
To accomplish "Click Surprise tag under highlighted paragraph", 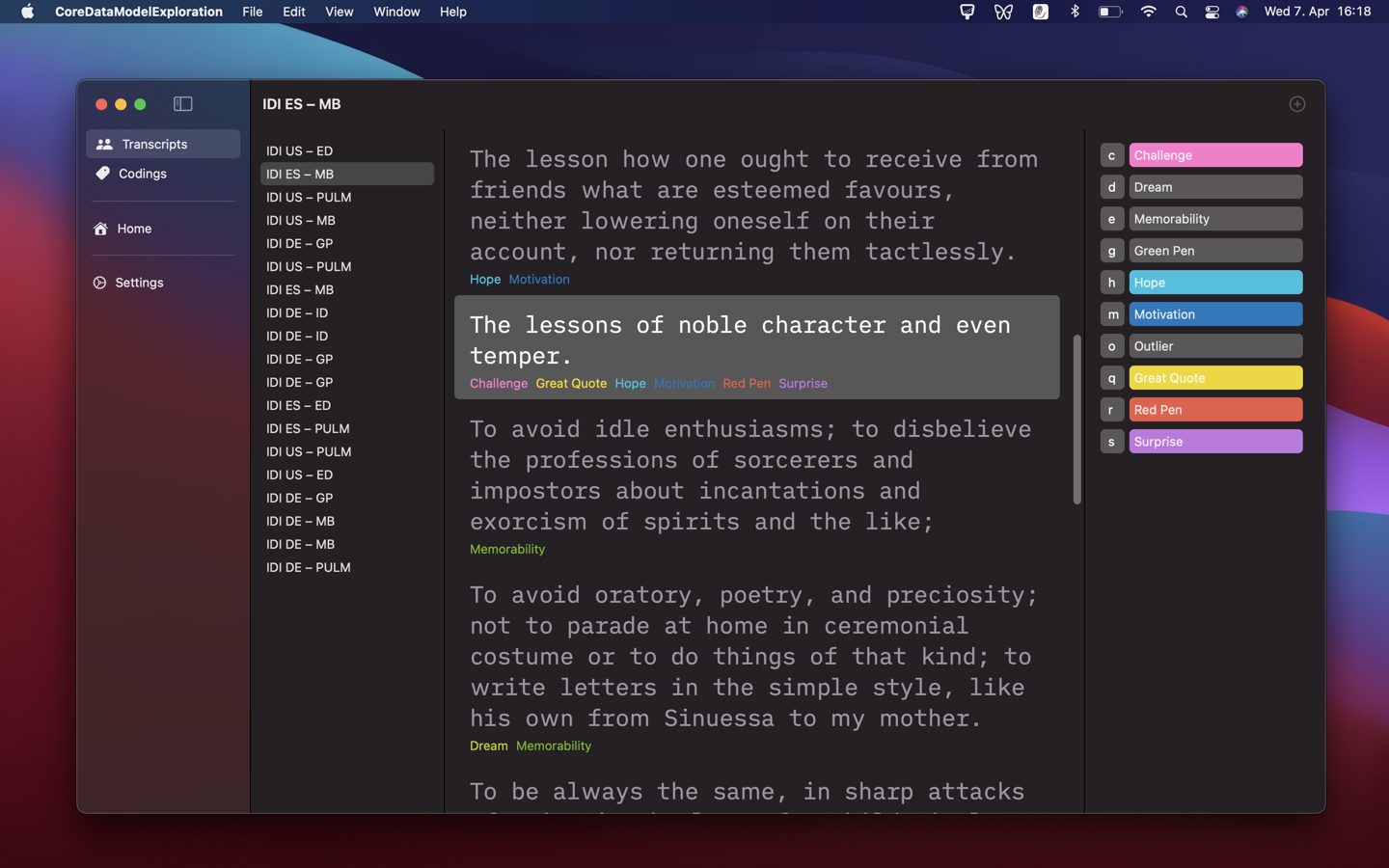I will coord(803,383).
